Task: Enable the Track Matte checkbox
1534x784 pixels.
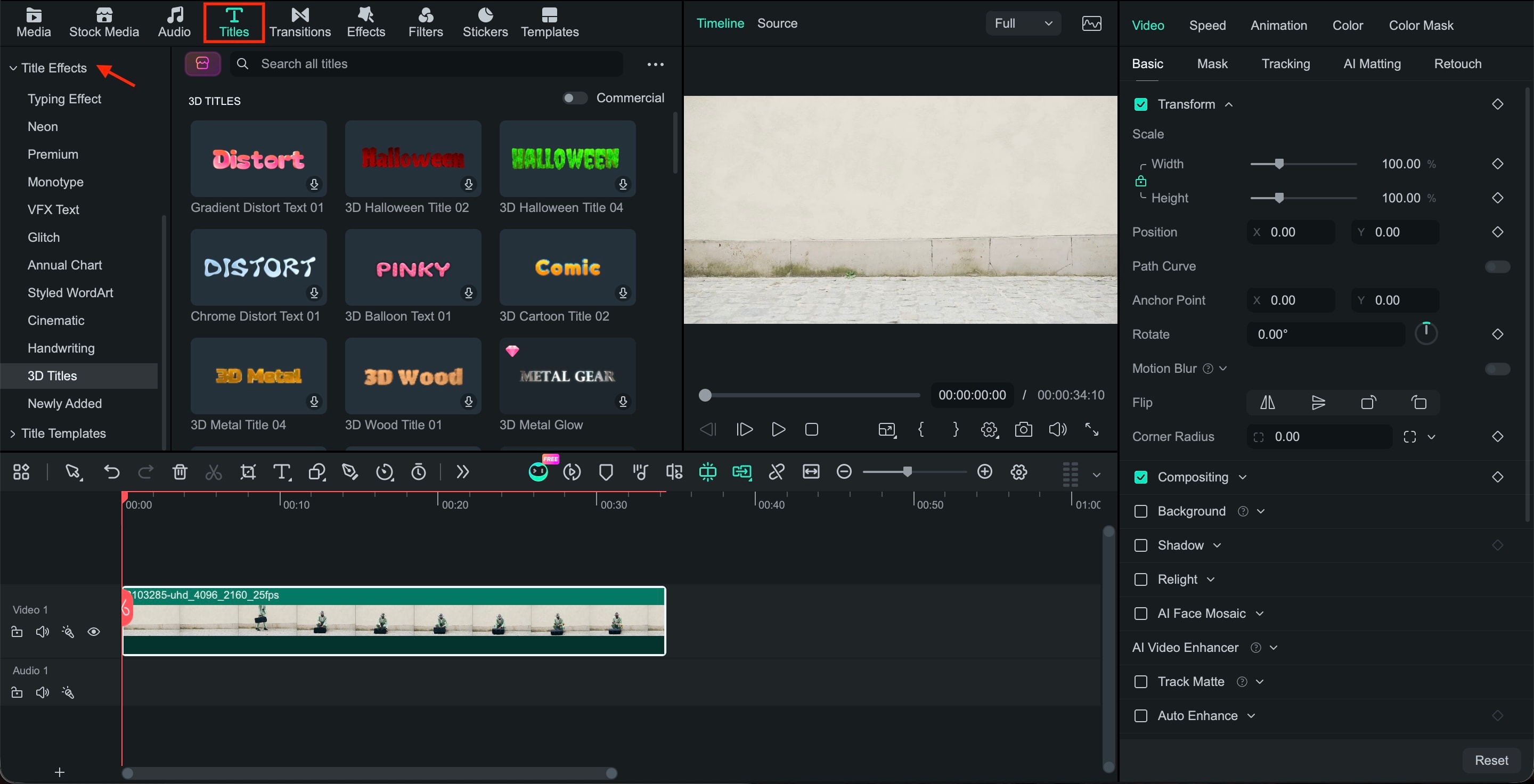Action: click(1140, 682)
